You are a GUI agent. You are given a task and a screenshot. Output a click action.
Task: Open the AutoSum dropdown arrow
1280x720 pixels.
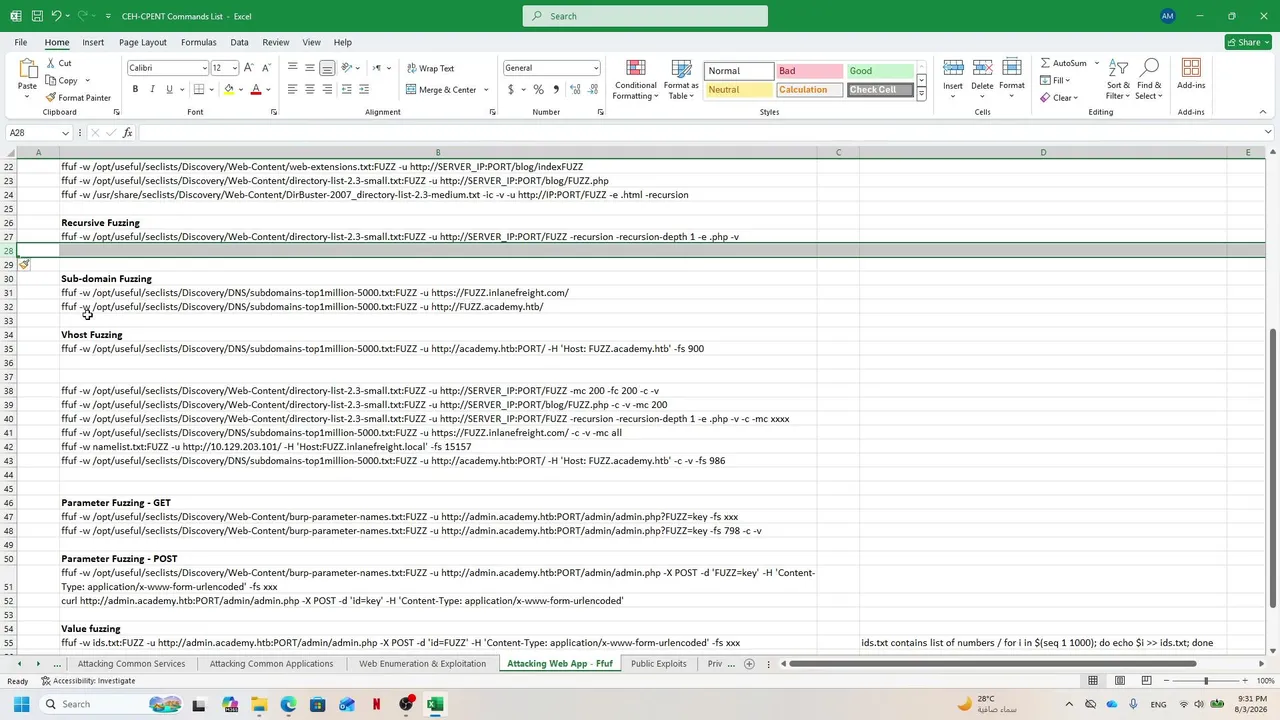1096,63
